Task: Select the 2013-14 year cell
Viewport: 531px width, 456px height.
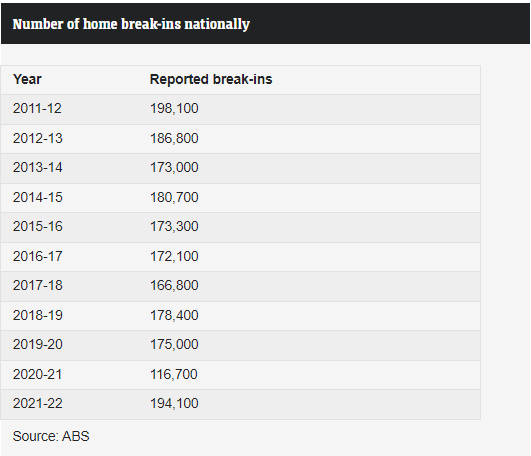Action: [x=38, y=168]
